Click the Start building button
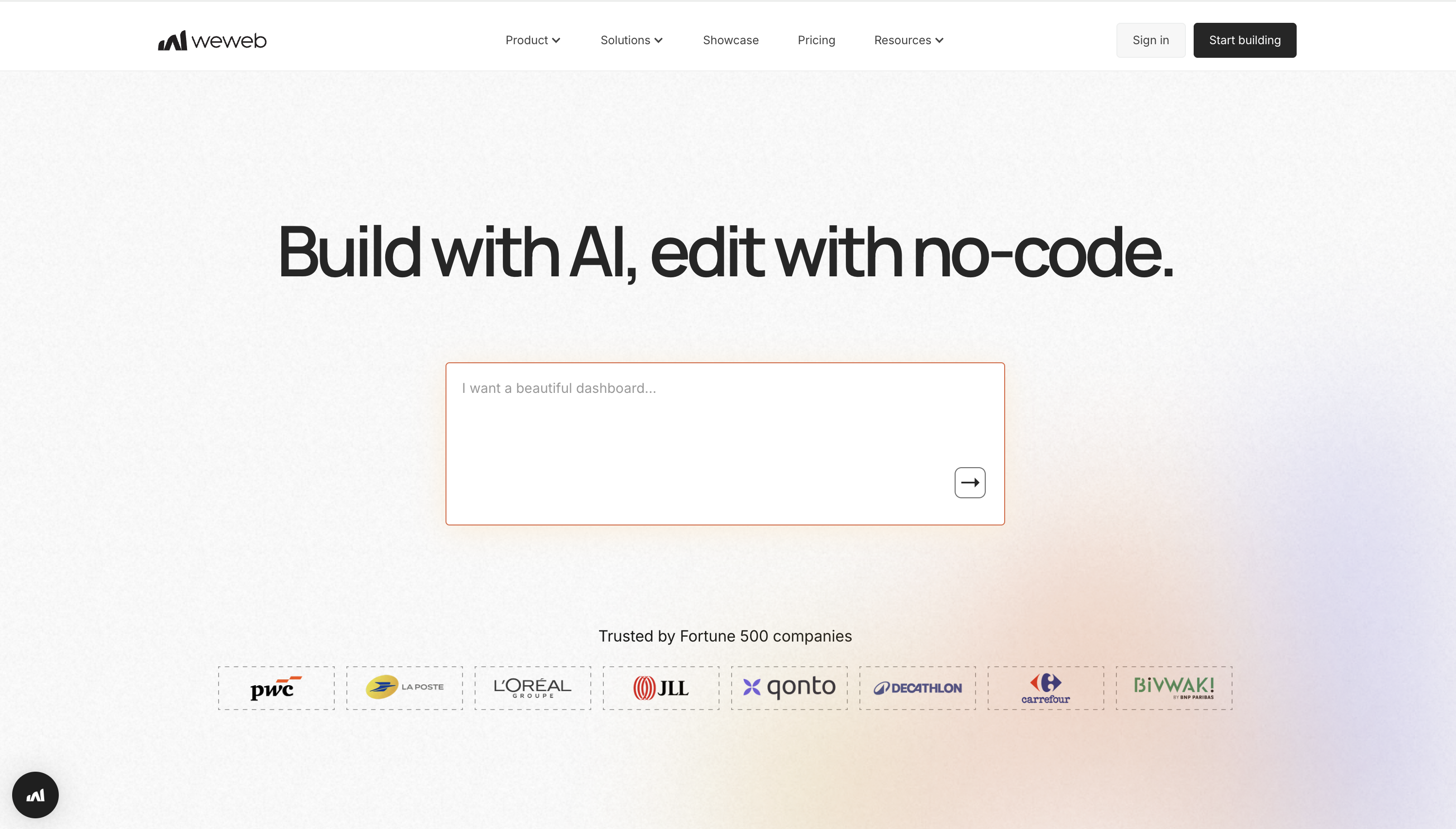Image resolution: width=1456 pixels, height=829 pixels. click(1244, 40)
